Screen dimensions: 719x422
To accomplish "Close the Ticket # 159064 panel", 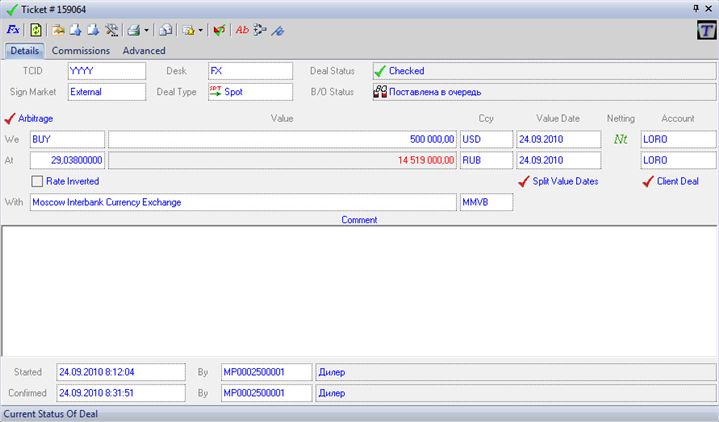I will [708, 8].
